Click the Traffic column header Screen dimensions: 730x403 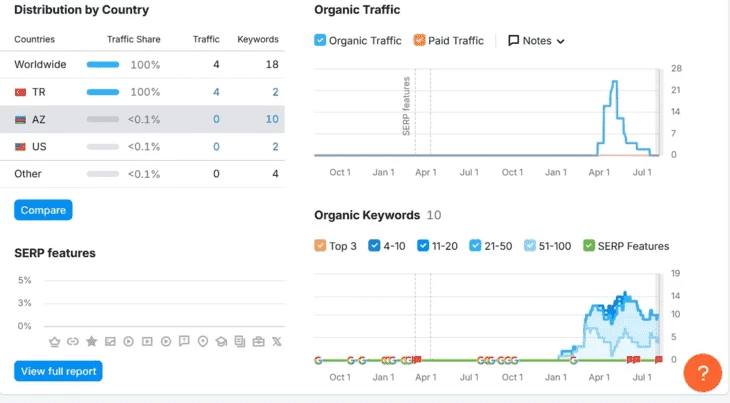pyautogui.click(x=206, y=40)
